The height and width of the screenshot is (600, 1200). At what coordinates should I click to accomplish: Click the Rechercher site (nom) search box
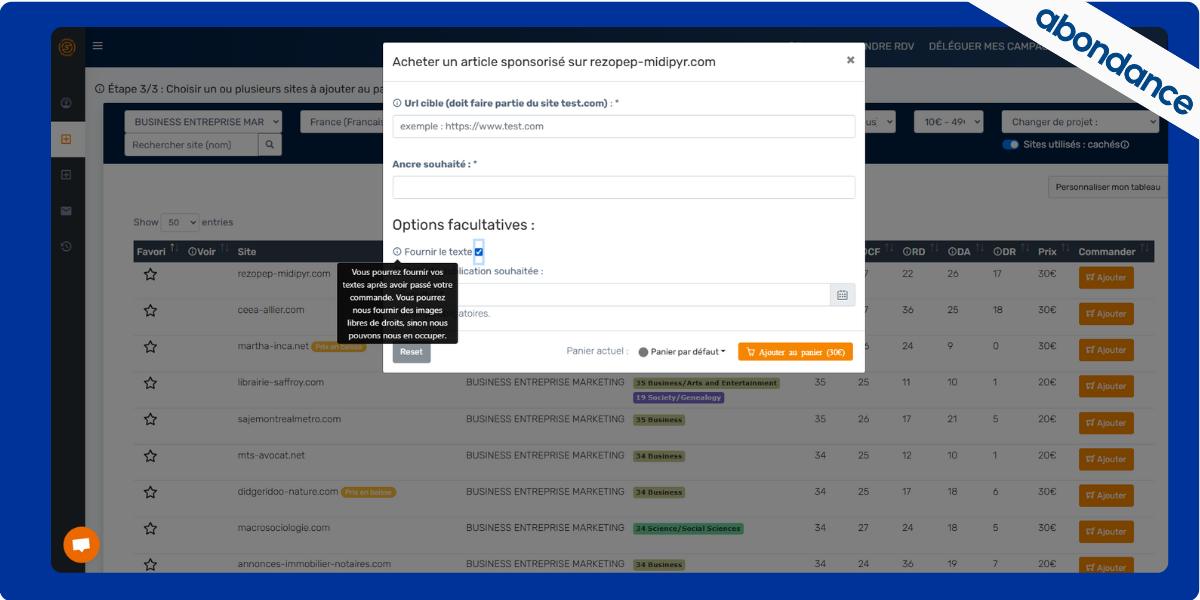(x=192, y=145)
